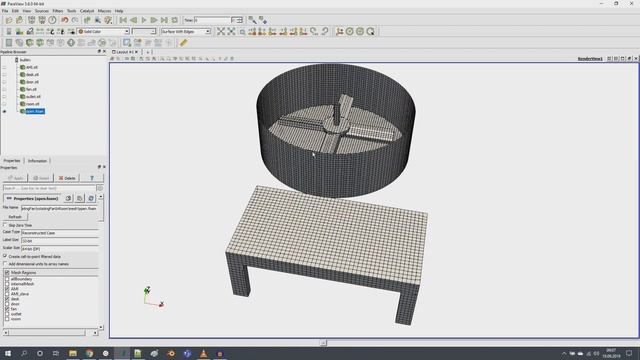Screen dimensions: 640x360
Task: Click the Auto Apply clock icon
Action: (53, 20)
